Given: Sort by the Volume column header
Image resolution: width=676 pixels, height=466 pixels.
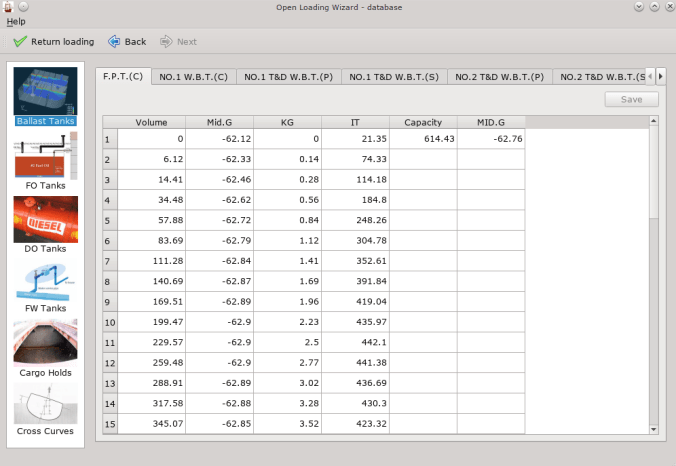Looking at the screenshot, I should (x=151, y=122).
